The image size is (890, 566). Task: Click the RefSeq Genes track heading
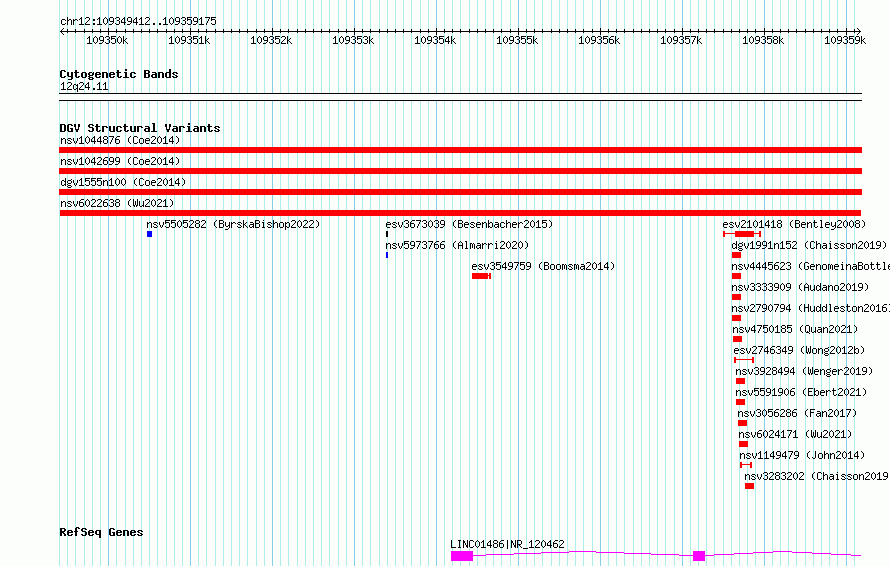pos(101,532)
